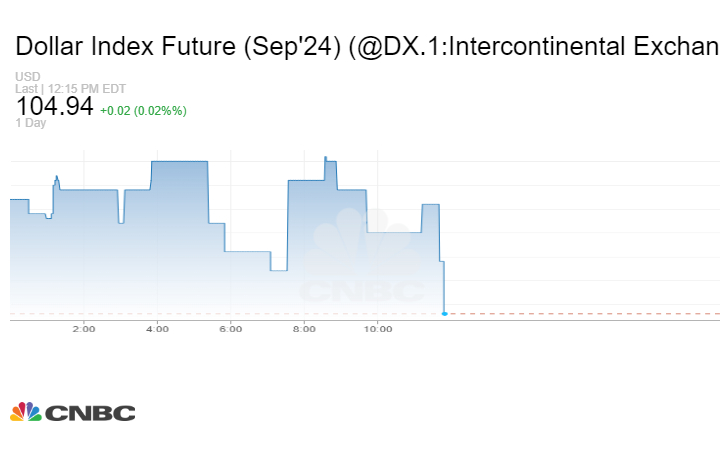Image resolution: width=720 pixels, height=450 pixels.
Task: Click the CNBC peacock icon at bottom left
Action: [x=25, y=412]
